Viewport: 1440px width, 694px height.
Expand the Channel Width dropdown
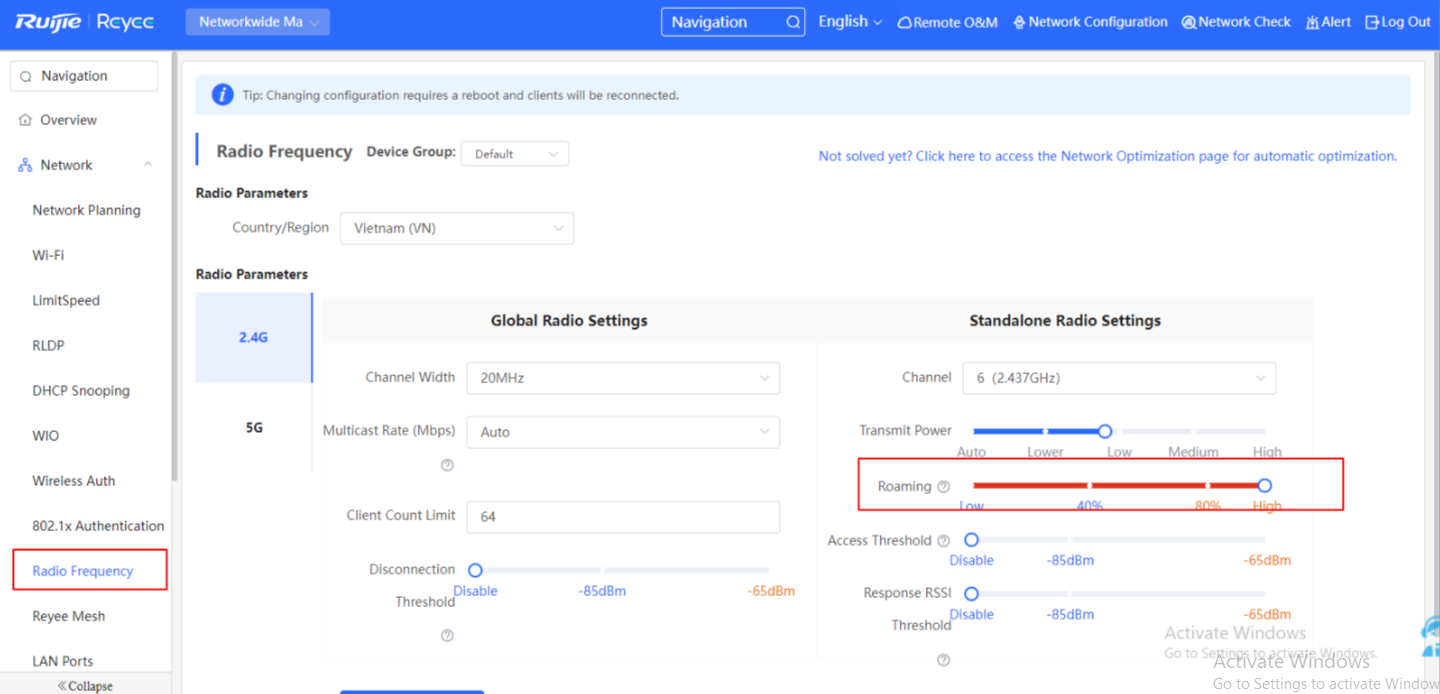pos(622,378)
